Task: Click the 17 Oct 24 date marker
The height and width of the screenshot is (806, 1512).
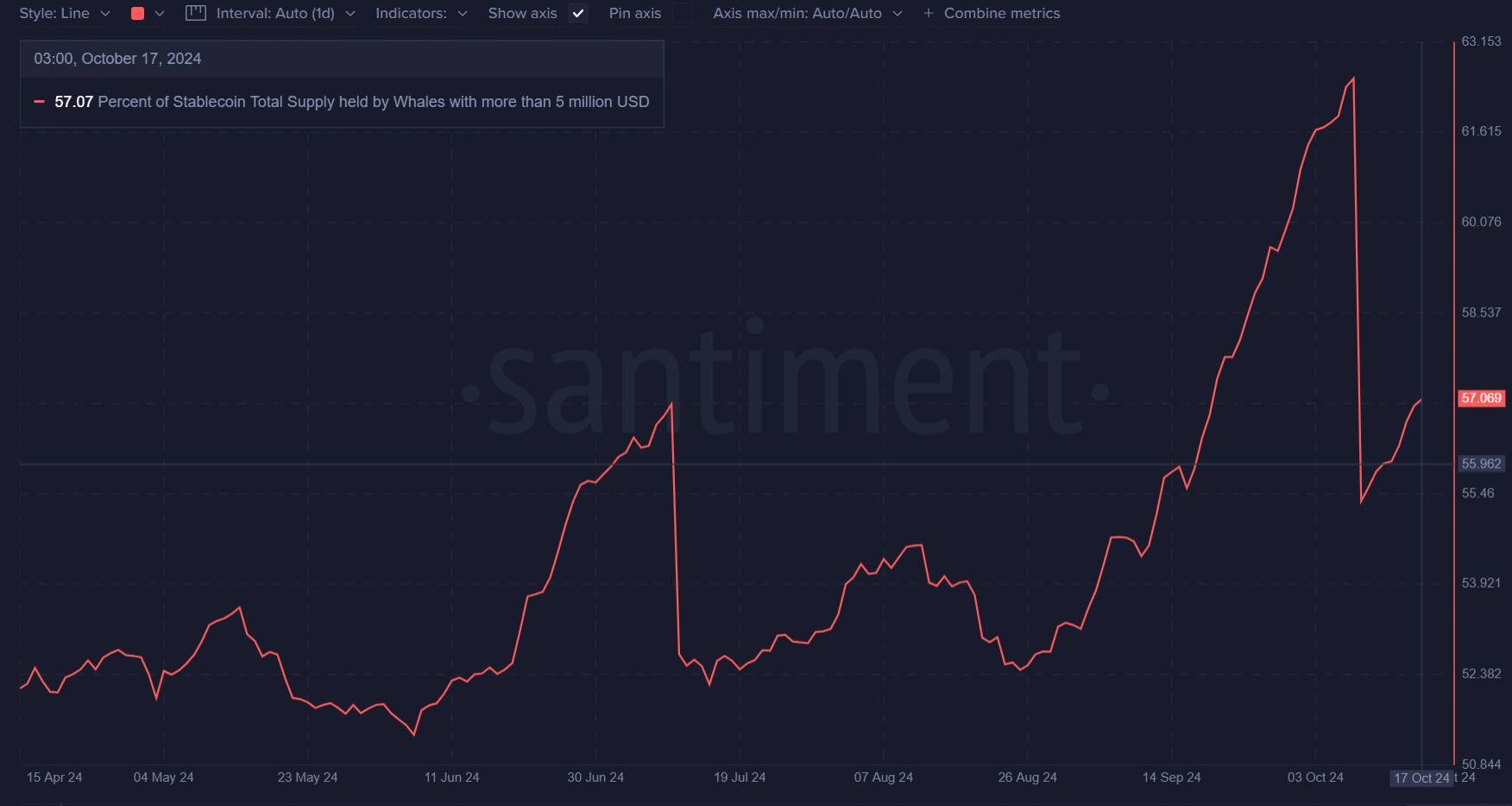Action: (x=1421, y=778)
